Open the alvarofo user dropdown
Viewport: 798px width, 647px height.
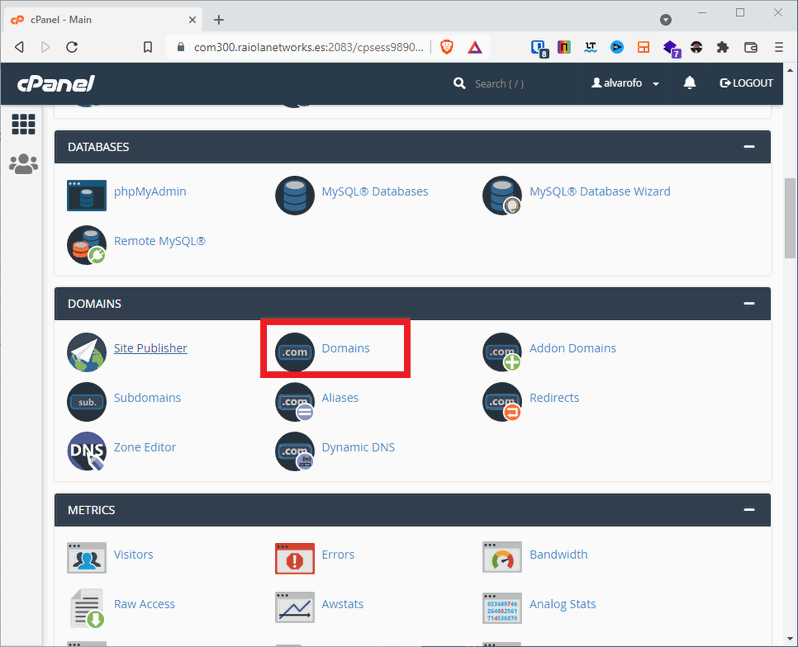625,83
